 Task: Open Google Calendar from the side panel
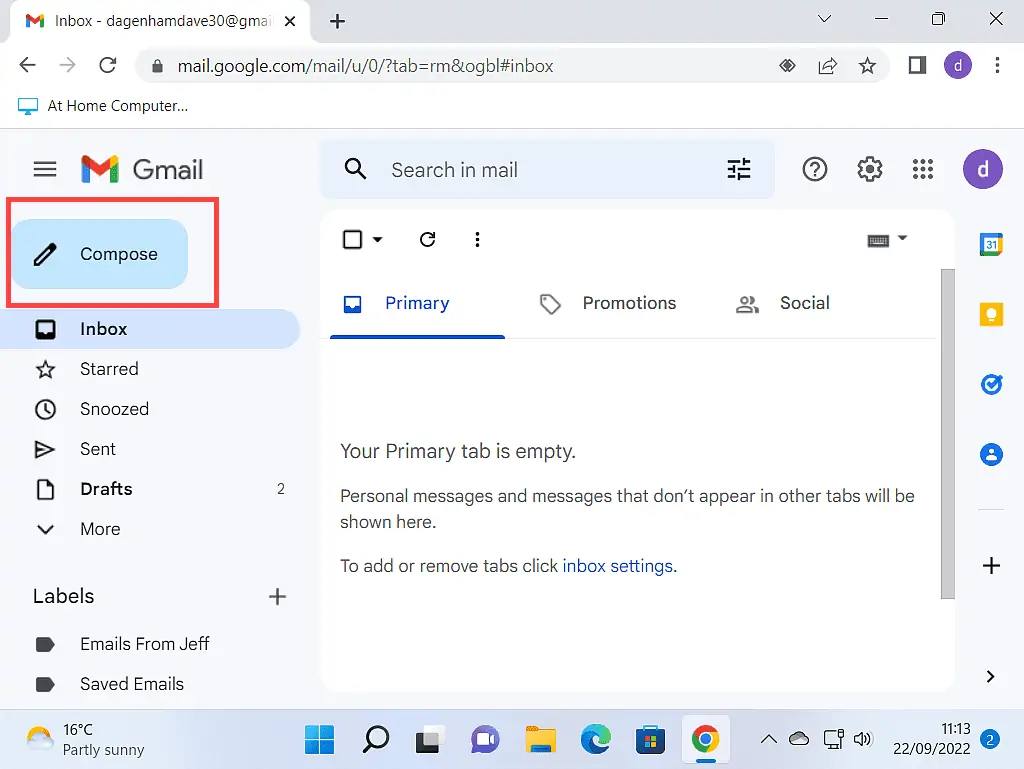pos(991,243)
